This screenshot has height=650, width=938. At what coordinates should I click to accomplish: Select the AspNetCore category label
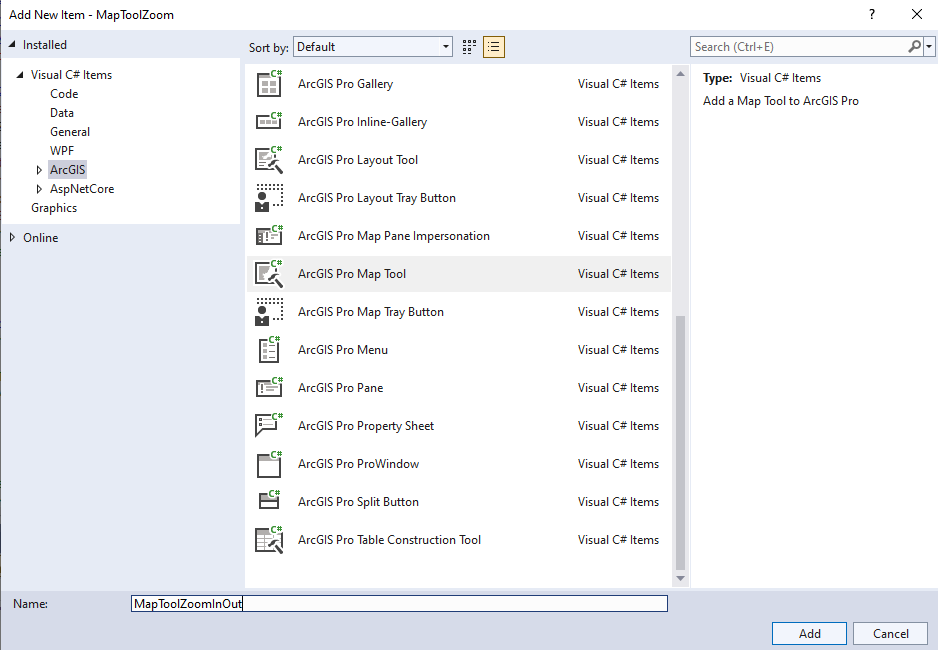point(82,189)
